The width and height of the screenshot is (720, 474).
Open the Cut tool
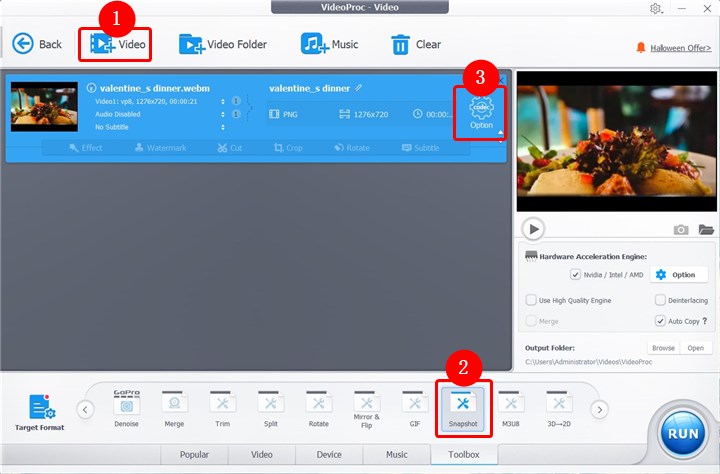click(230, 148)
